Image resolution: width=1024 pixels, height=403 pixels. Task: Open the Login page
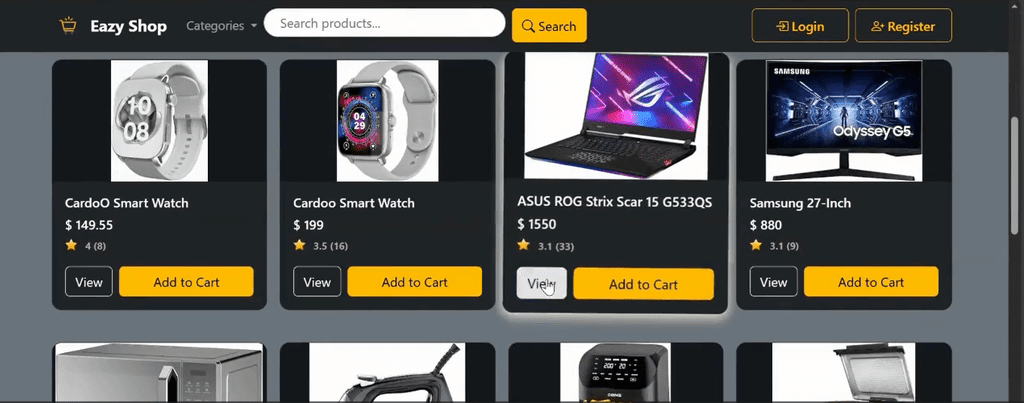(x=799, y=26)
